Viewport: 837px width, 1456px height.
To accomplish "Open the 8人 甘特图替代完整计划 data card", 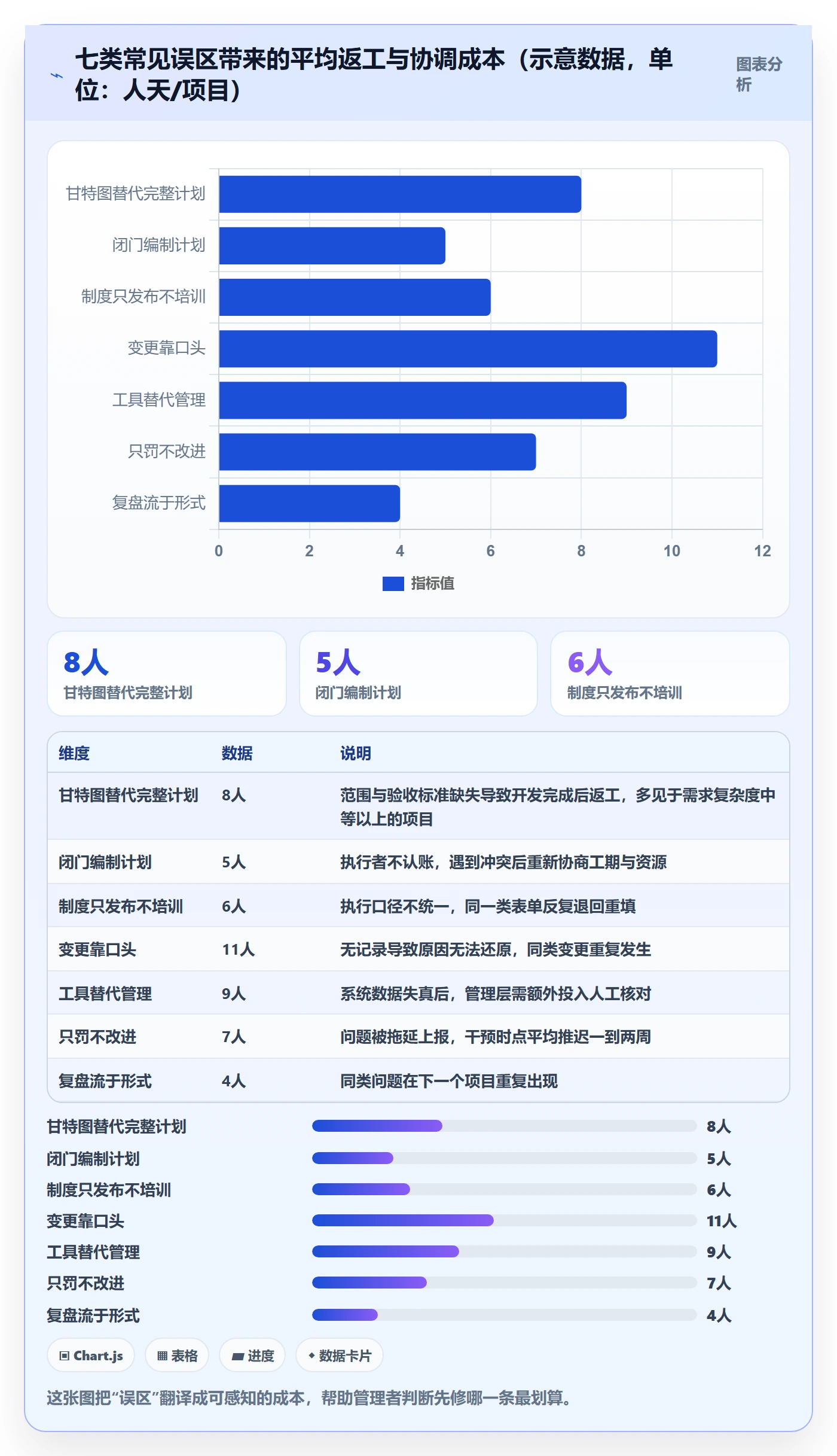I will [x=167, y=674].
